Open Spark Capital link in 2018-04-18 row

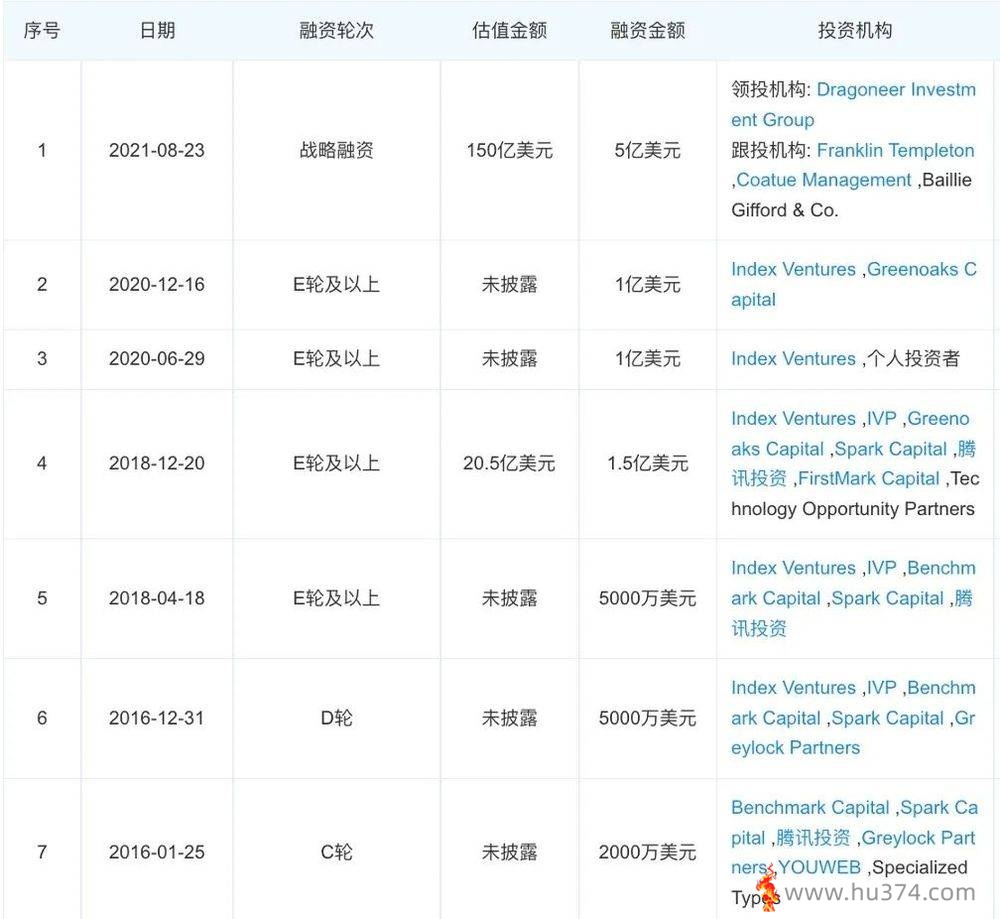click(888, 598)
